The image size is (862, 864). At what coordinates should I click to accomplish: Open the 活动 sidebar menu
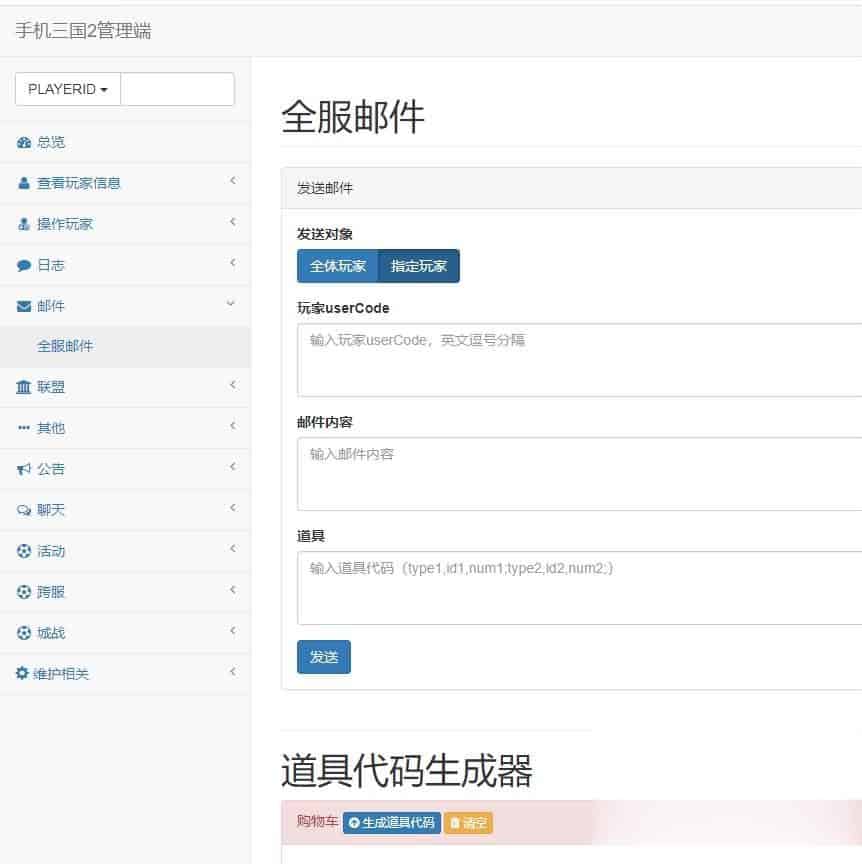click(x=125, y=551)
